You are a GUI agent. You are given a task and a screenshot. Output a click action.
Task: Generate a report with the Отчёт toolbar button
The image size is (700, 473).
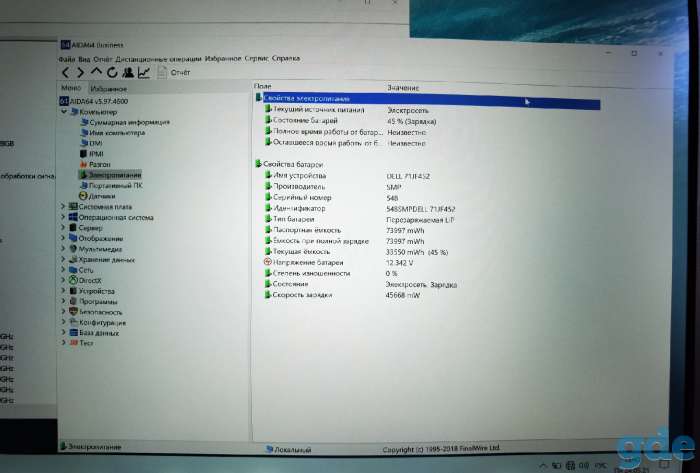174,72
